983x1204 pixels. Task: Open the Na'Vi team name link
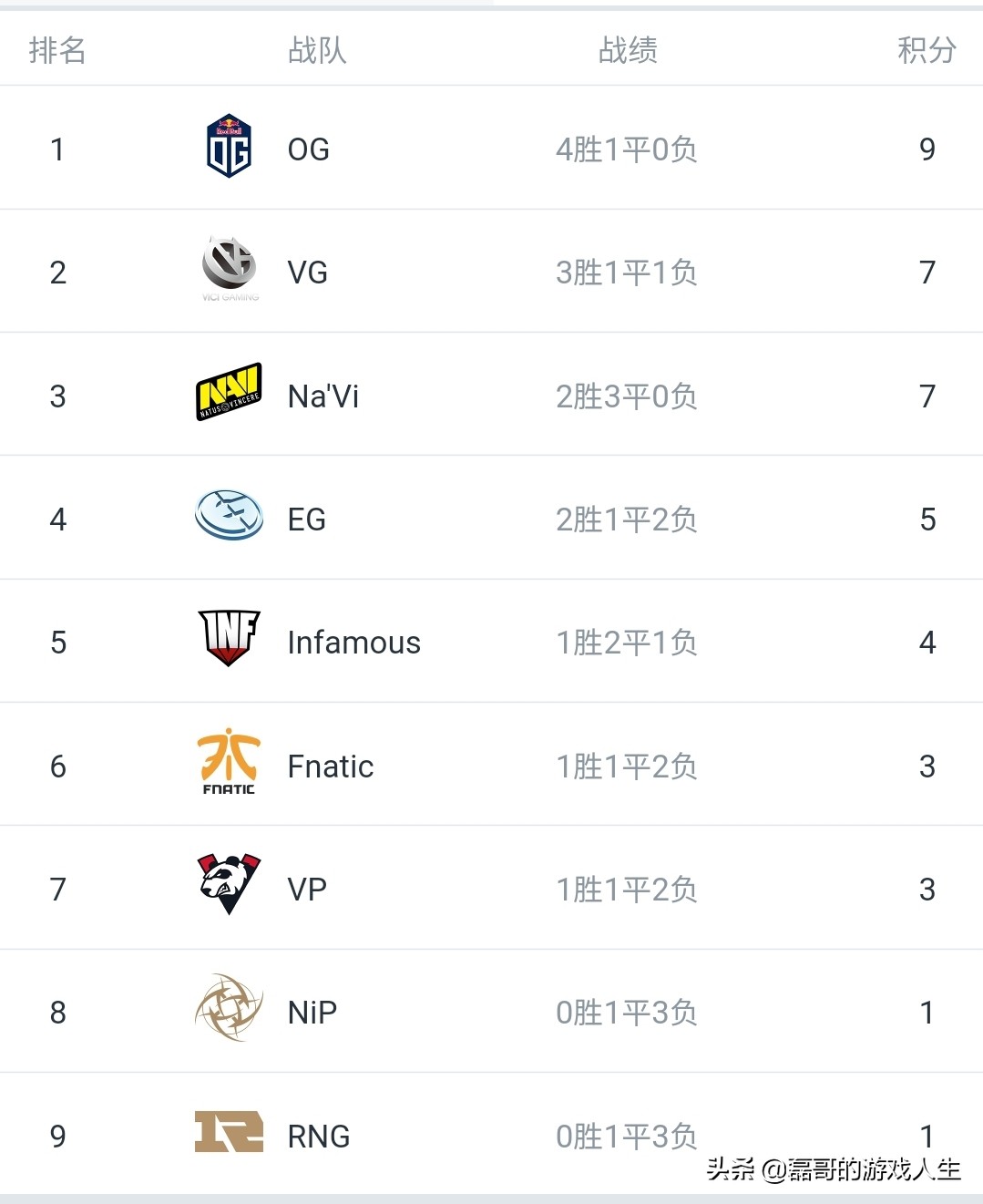[323, 396]
